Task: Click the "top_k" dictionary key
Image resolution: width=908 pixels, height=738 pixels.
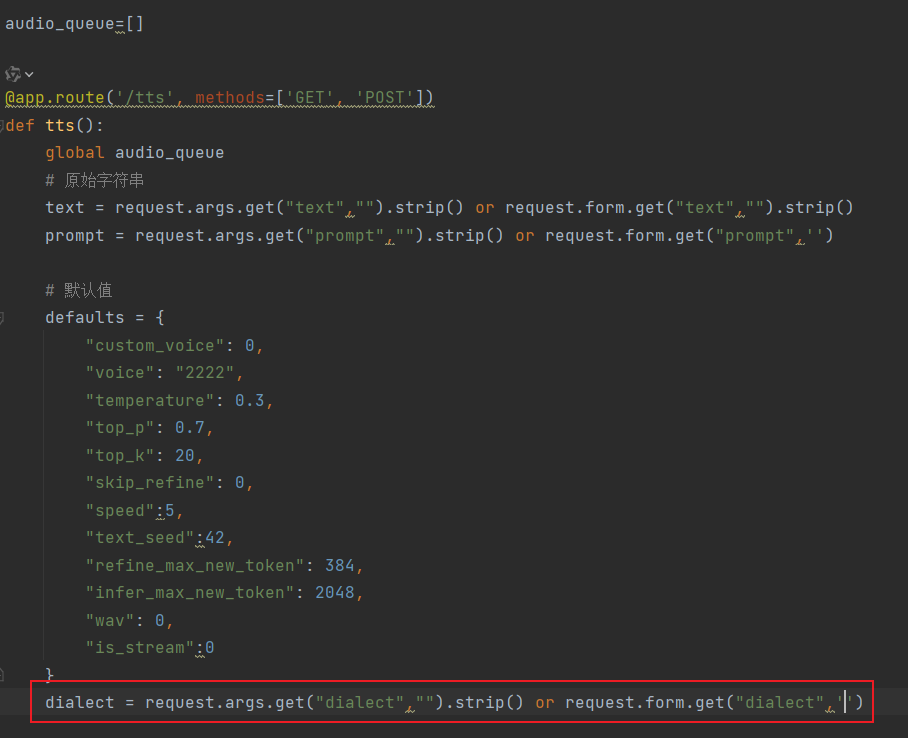Action: click(120, 455)
